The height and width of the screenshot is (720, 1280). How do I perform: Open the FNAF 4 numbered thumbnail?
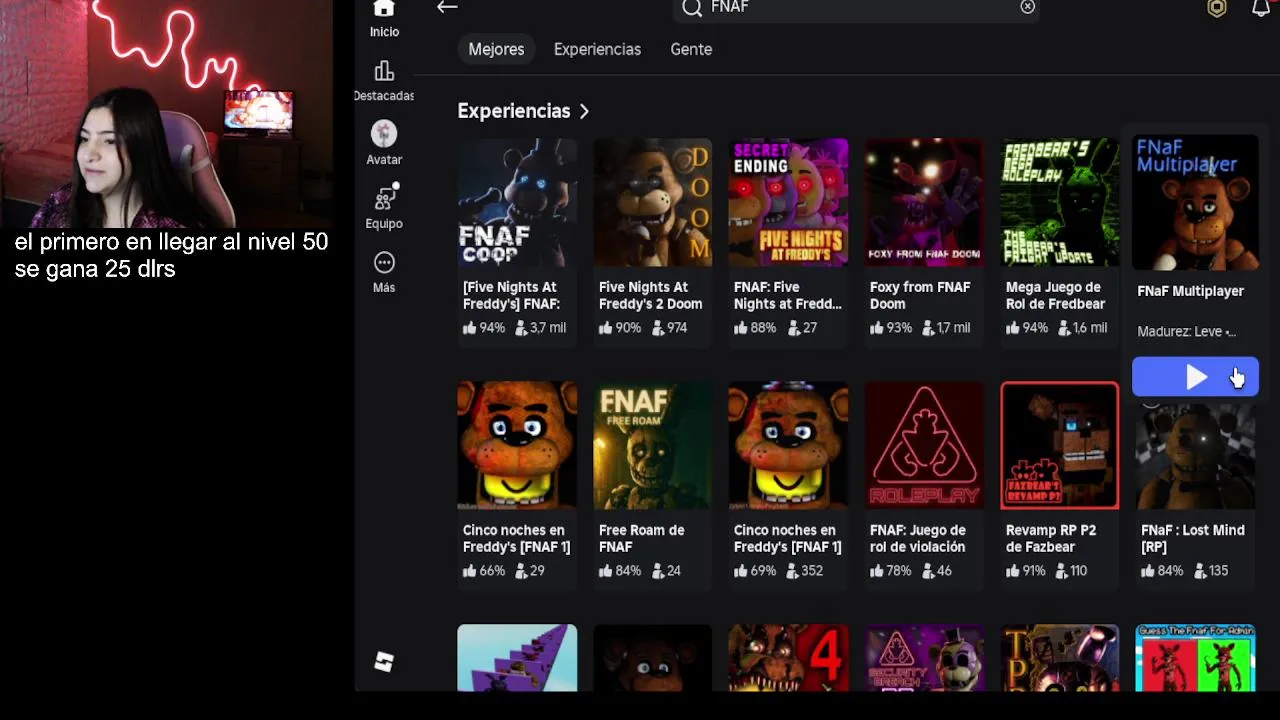pos(789,658)
